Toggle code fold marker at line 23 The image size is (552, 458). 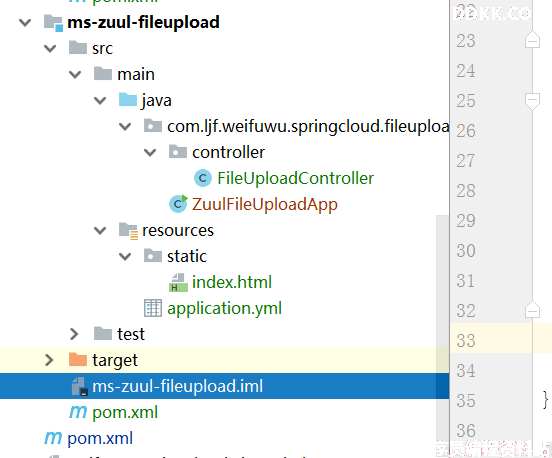click(532, 39)
